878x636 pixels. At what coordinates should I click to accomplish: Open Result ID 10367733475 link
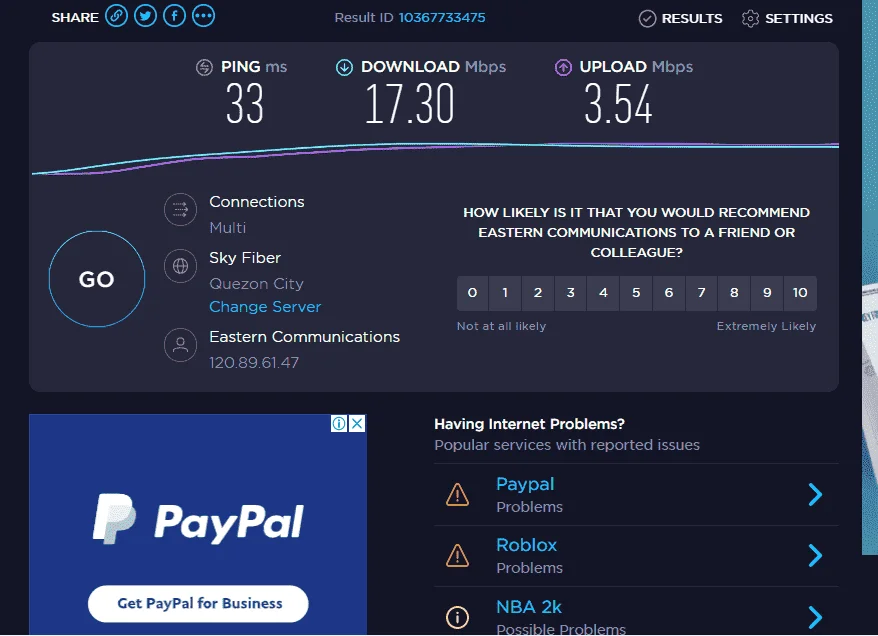[442, 17]
